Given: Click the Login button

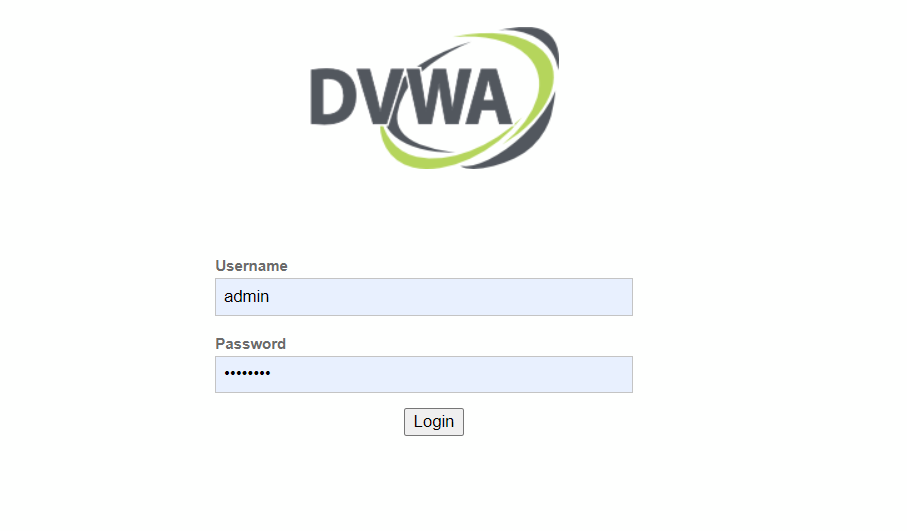Looking at the screenshot, I should (x=434, y=422).
